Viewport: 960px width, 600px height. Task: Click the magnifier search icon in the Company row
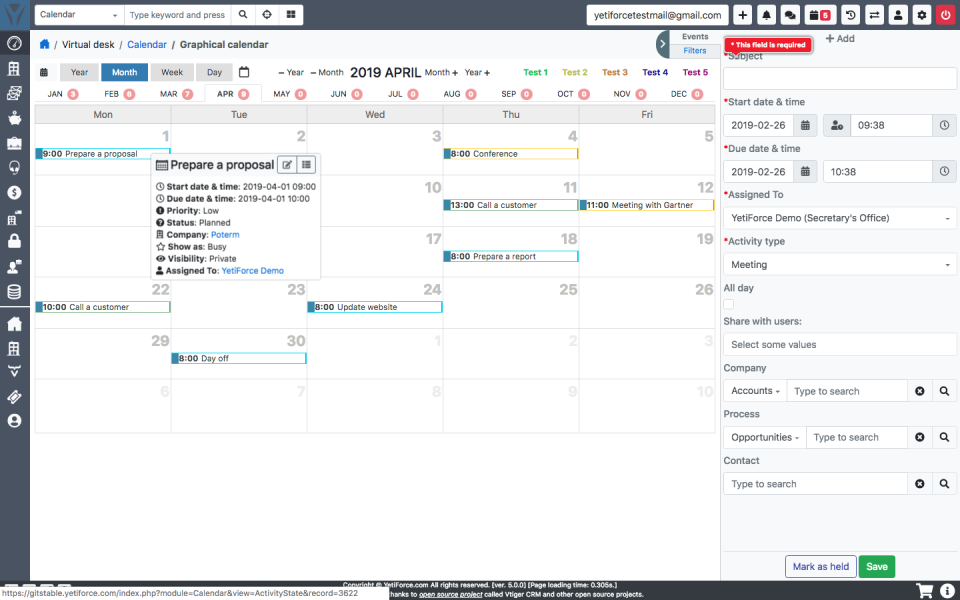pyautogui.click(x=944, y=390)
